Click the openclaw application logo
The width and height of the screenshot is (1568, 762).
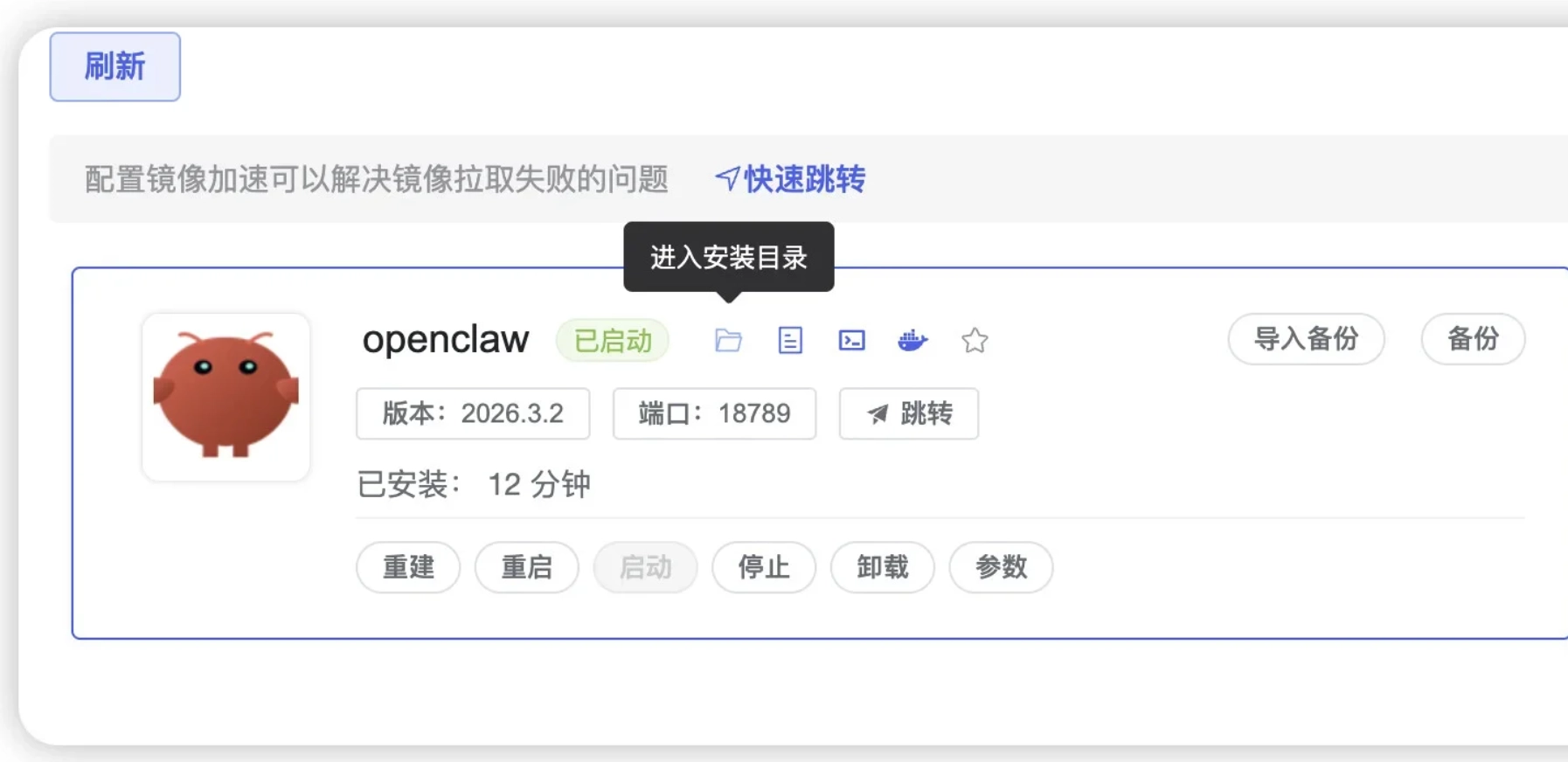[225, 396]
